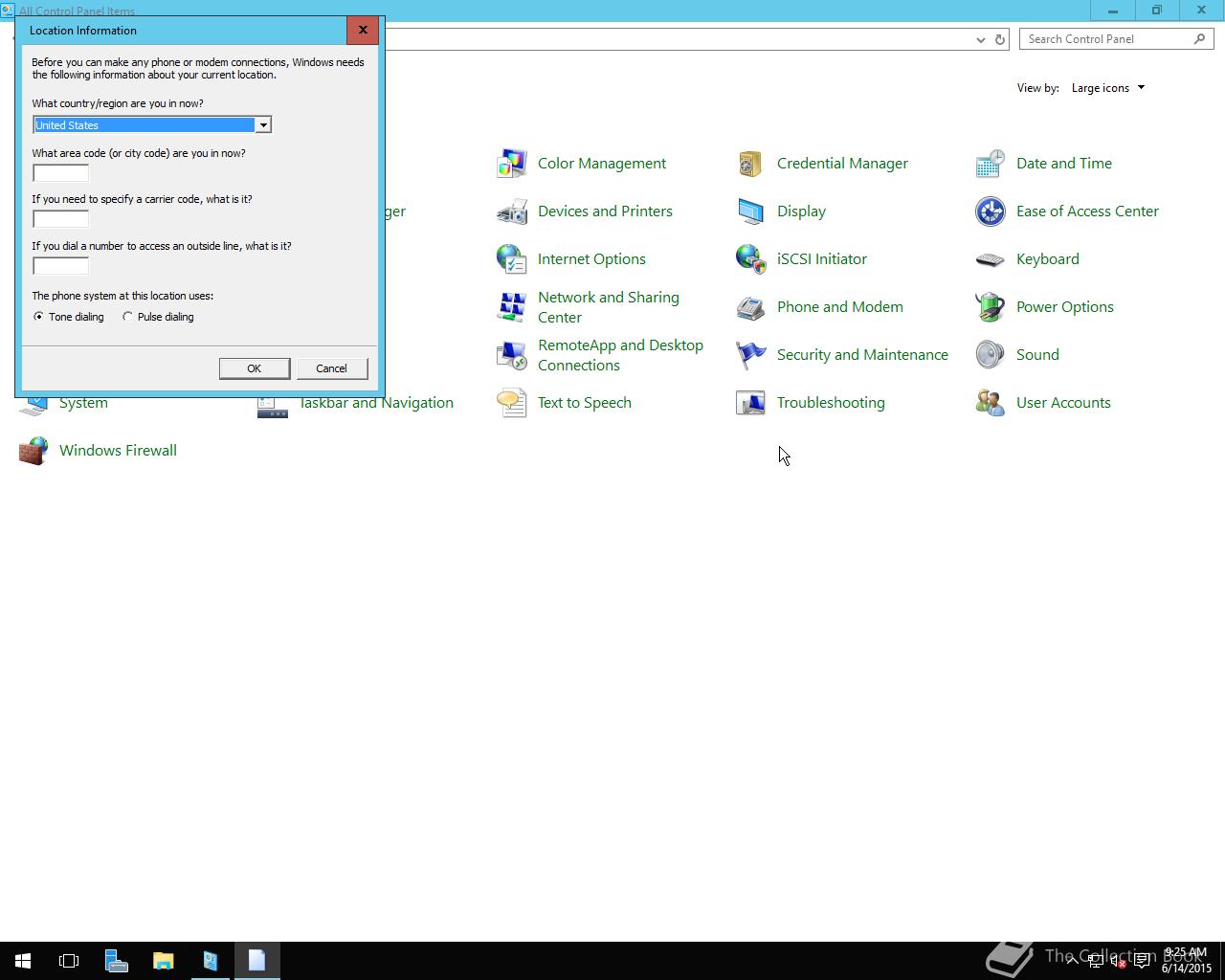Screen dimensions: 1225x980
Task: Open User Accounts icon
Action: pos(991,403)
